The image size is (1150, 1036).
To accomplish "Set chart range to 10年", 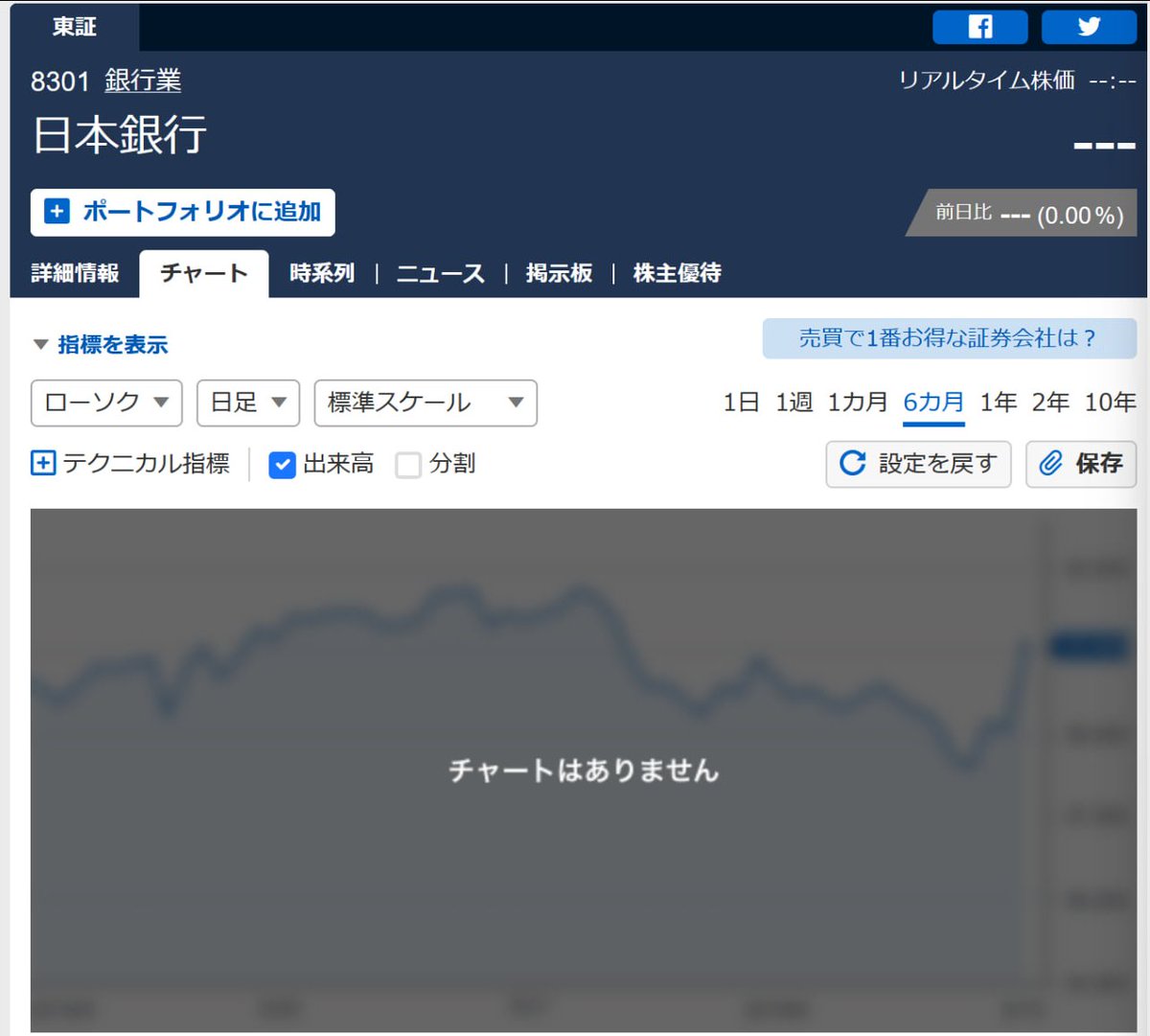I will [1110, 403].
